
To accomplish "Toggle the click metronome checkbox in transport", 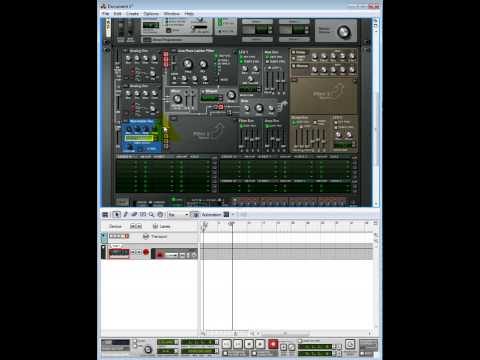I will pyautogui.click(x=135, y=342).
